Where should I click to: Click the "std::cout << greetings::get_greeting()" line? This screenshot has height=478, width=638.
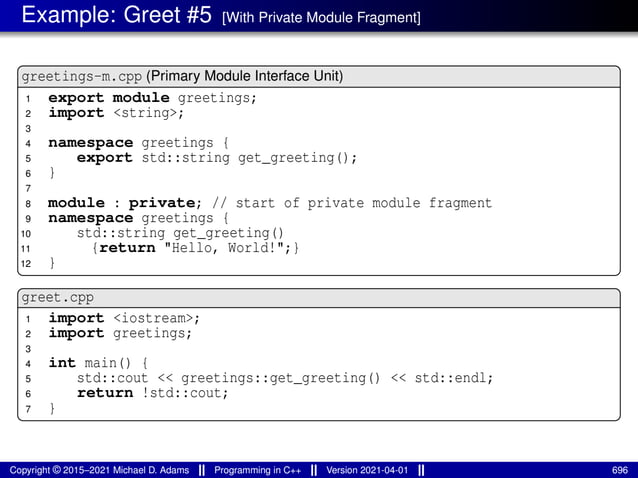click(285, 378)
